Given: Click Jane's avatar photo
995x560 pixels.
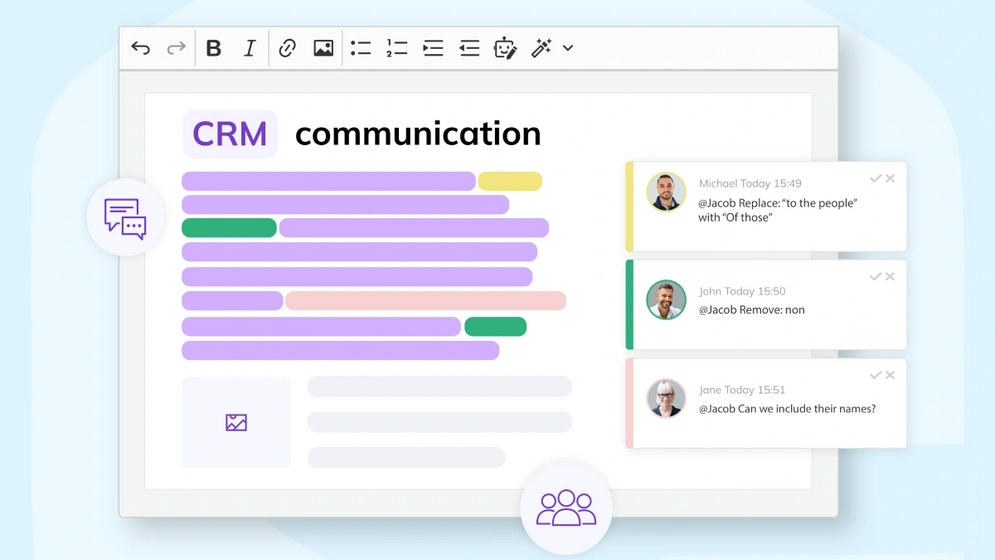Looking at the screenshot, I should coord(666,398).
